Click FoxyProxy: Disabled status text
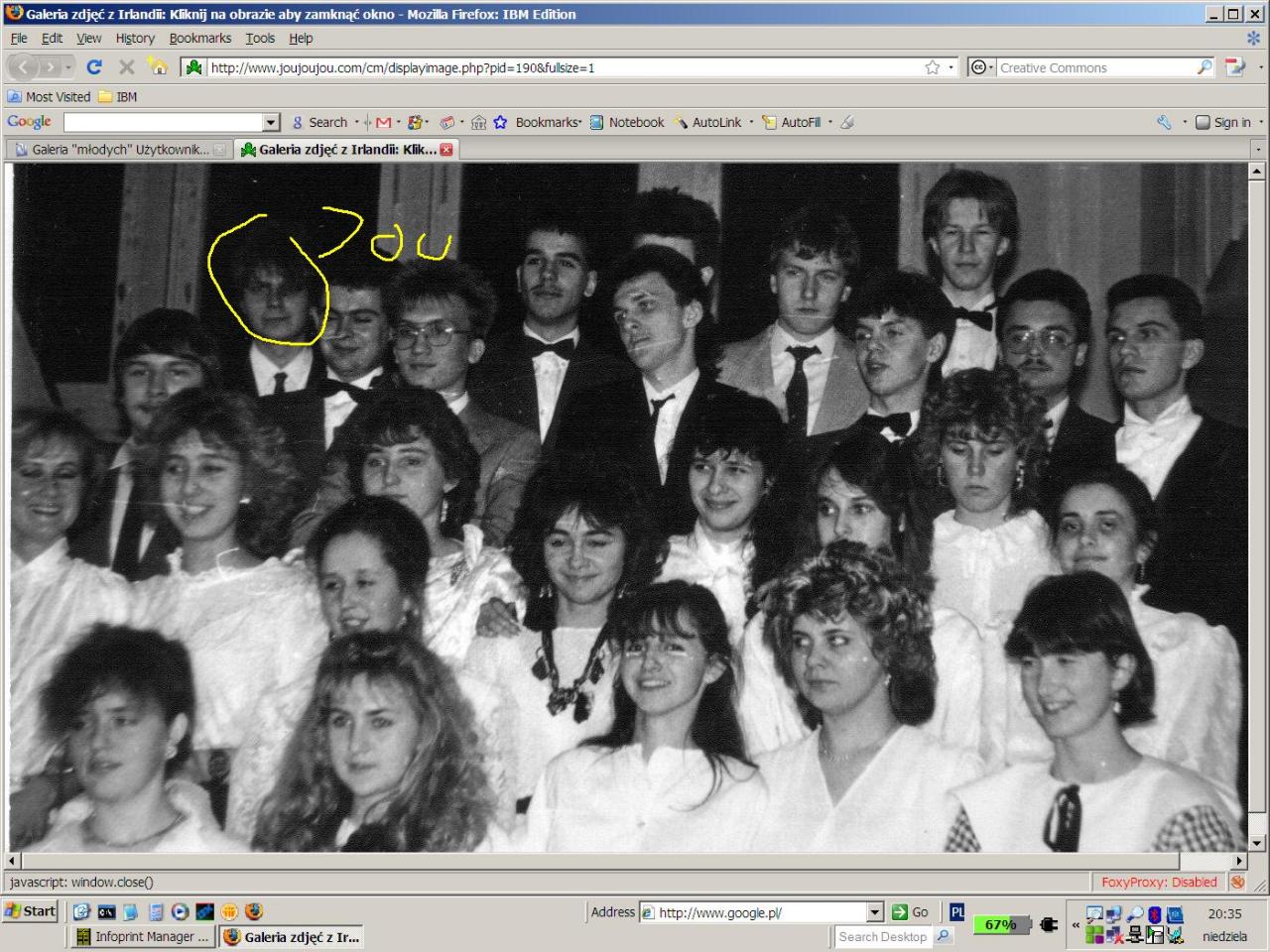 coord(1159,882)
